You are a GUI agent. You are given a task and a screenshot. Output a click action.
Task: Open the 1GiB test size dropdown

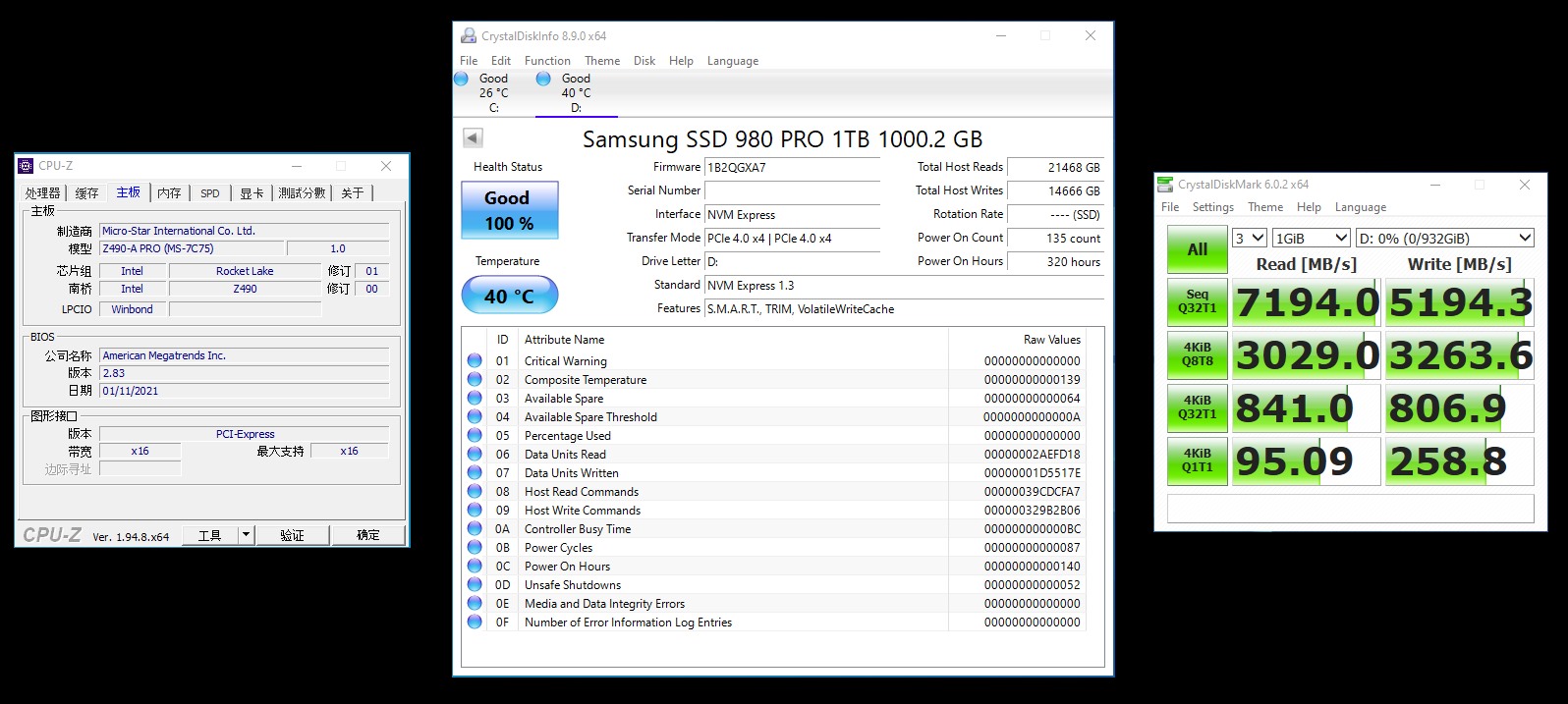click(1311, 238)
